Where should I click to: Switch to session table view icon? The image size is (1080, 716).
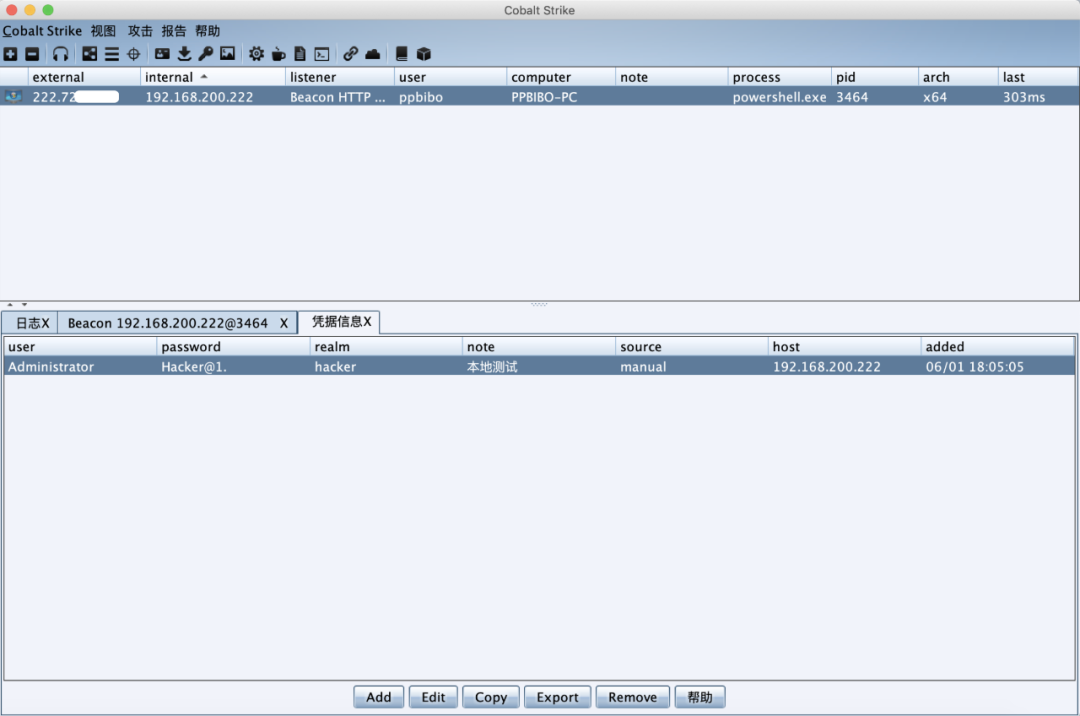click(x=112, y=54)
